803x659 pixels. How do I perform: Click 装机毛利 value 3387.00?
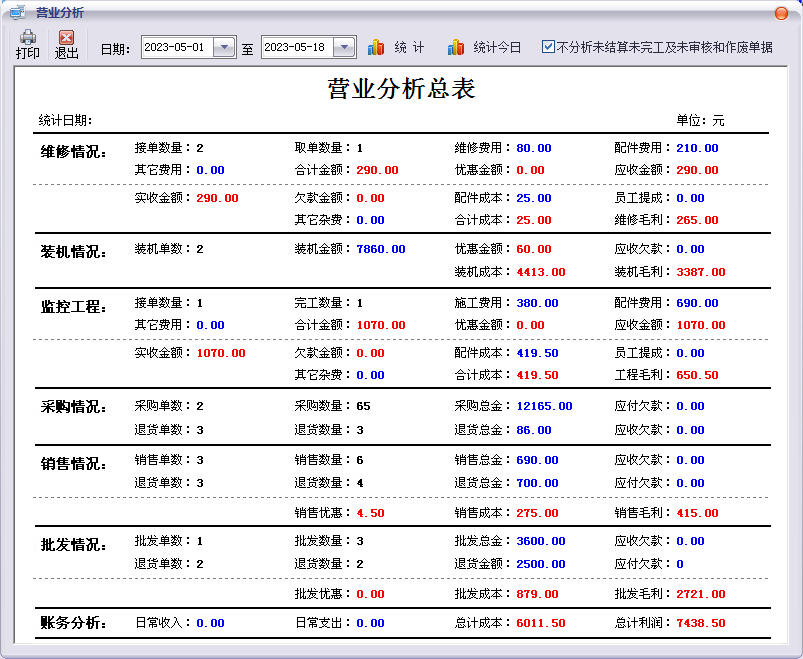click(701, 272)
